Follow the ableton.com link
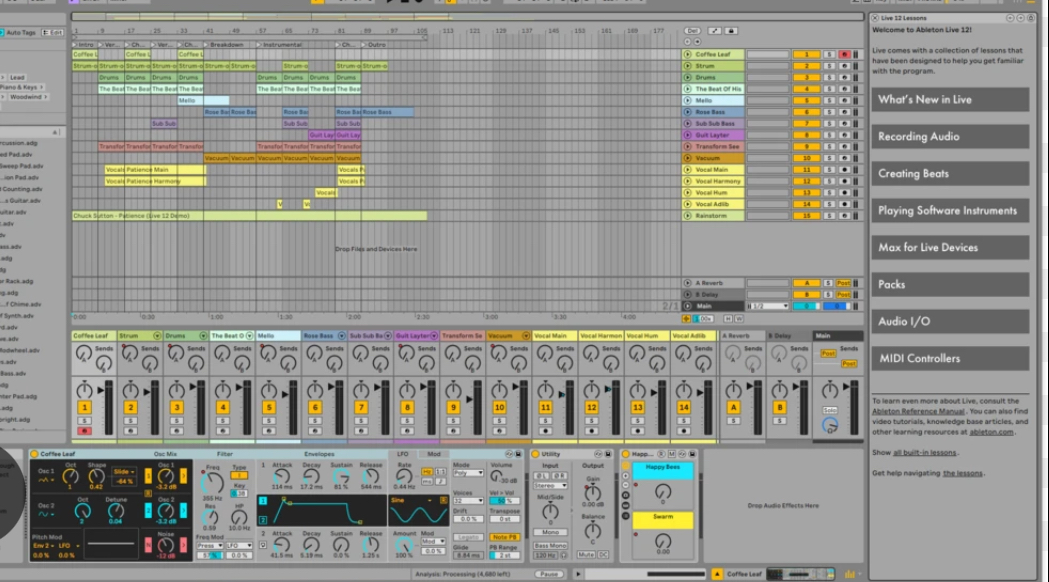This screenshot has width=1049, height=582. pos(991,432)
